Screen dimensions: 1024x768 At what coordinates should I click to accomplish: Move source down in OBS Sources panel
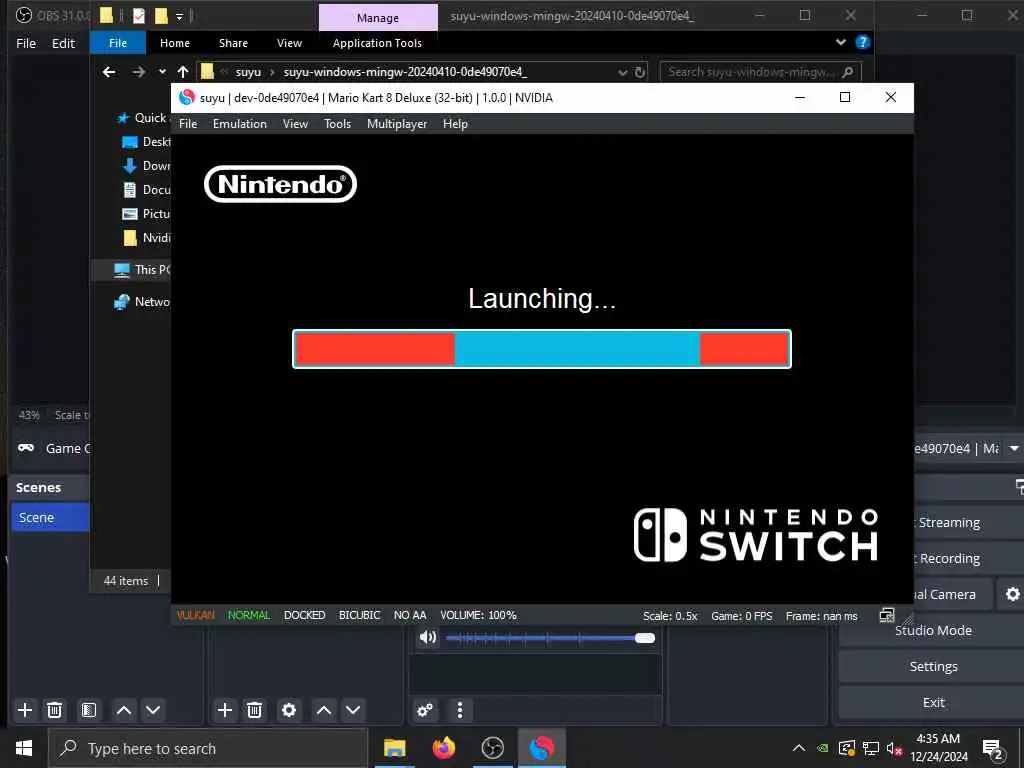pyautogui.click(x=353, y=710)
